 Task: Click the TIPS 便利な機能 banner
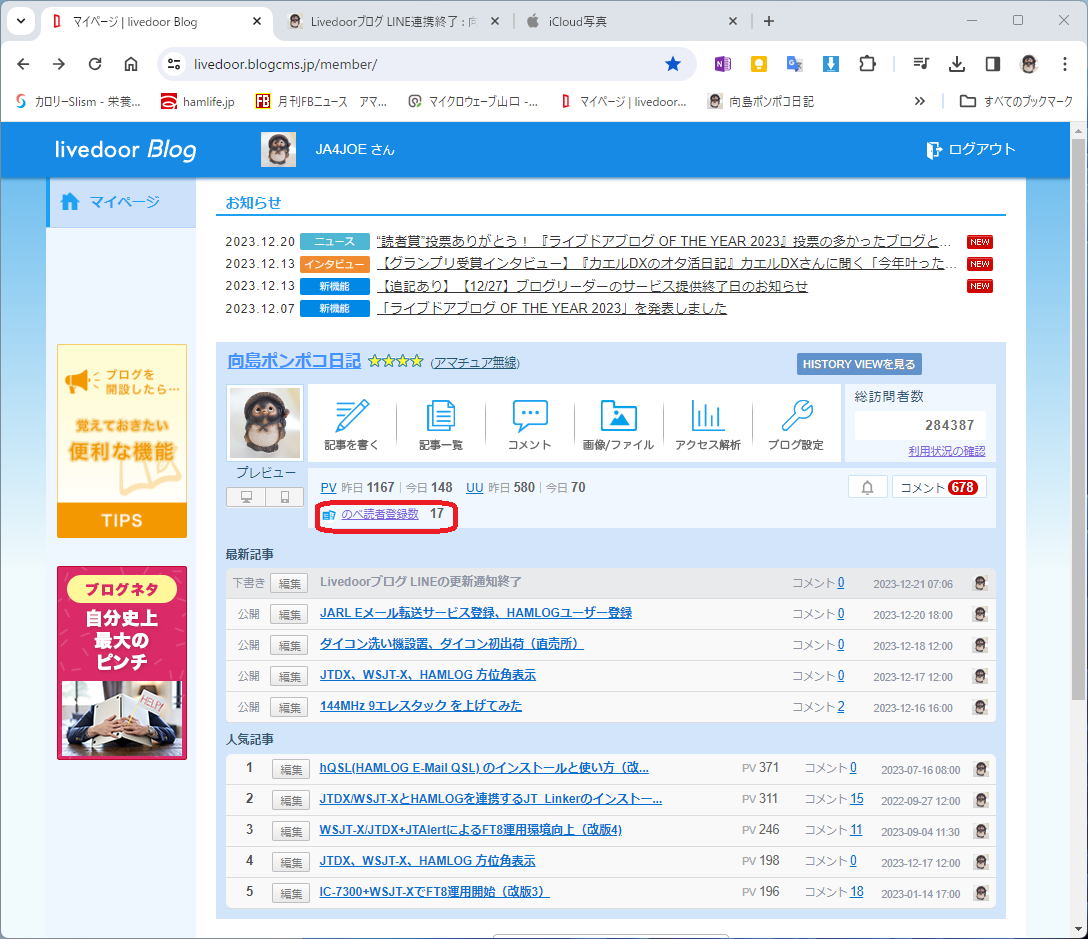(122, 441)
